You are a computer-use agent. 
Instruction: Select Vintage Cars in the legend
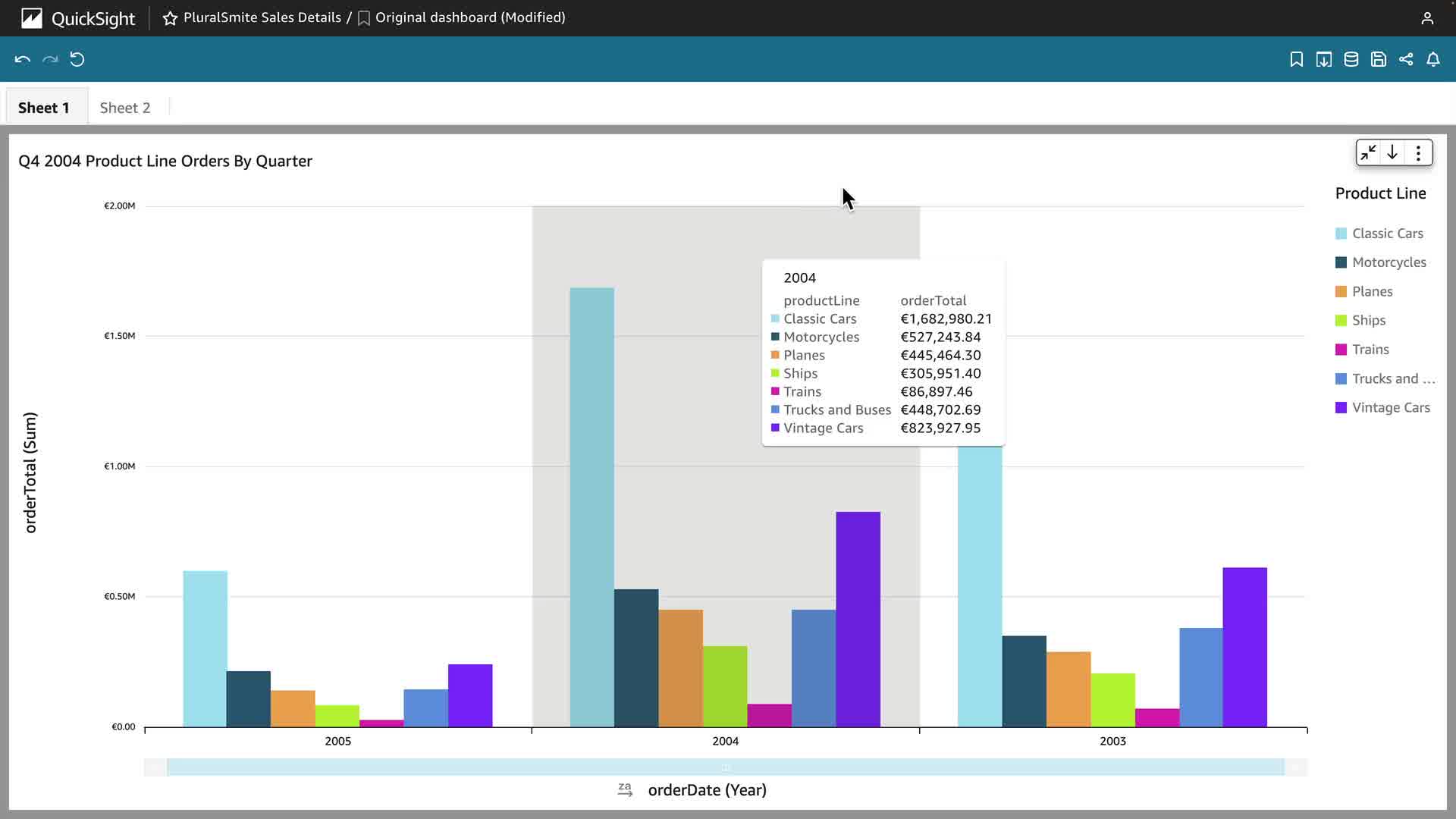coord(1390,408)
